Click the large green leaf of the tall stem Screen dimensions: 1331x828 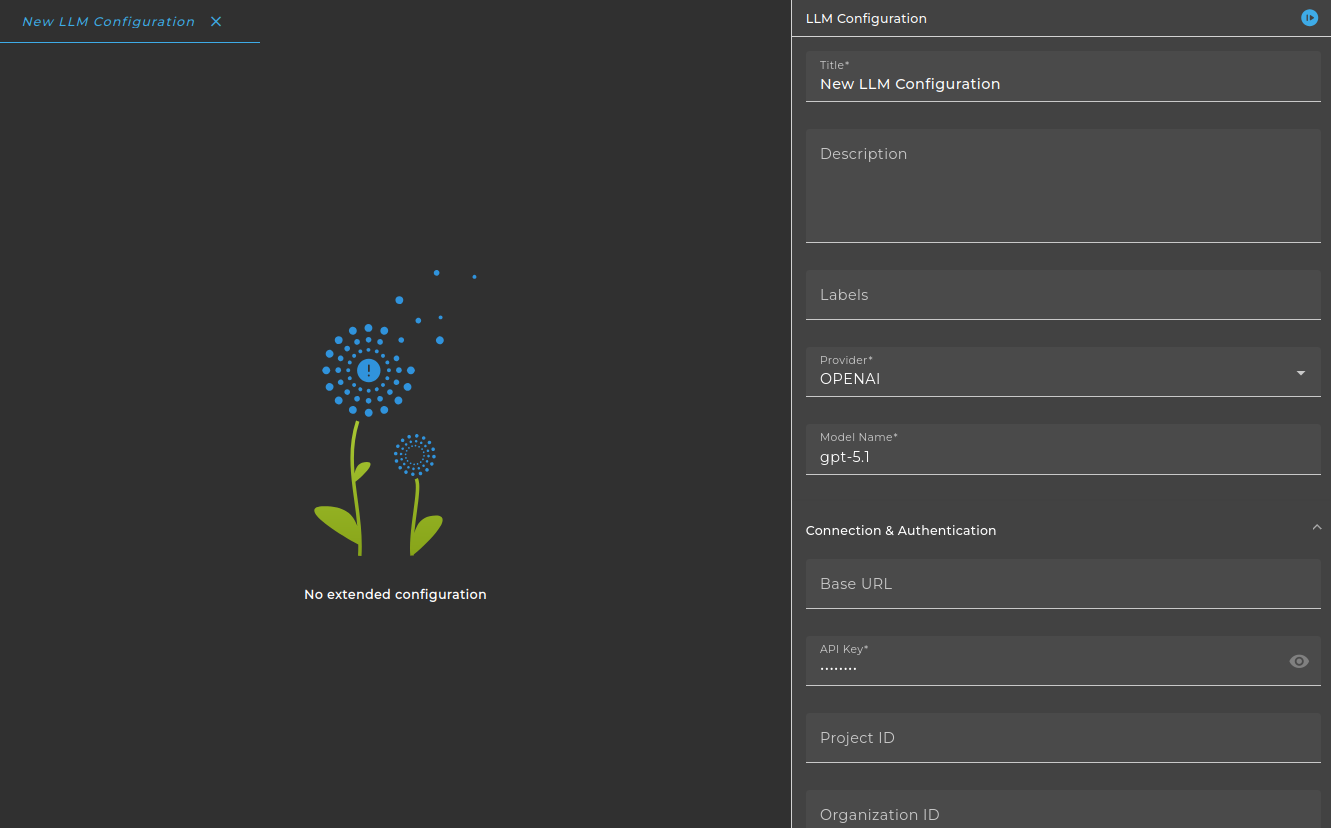(337, 524)
